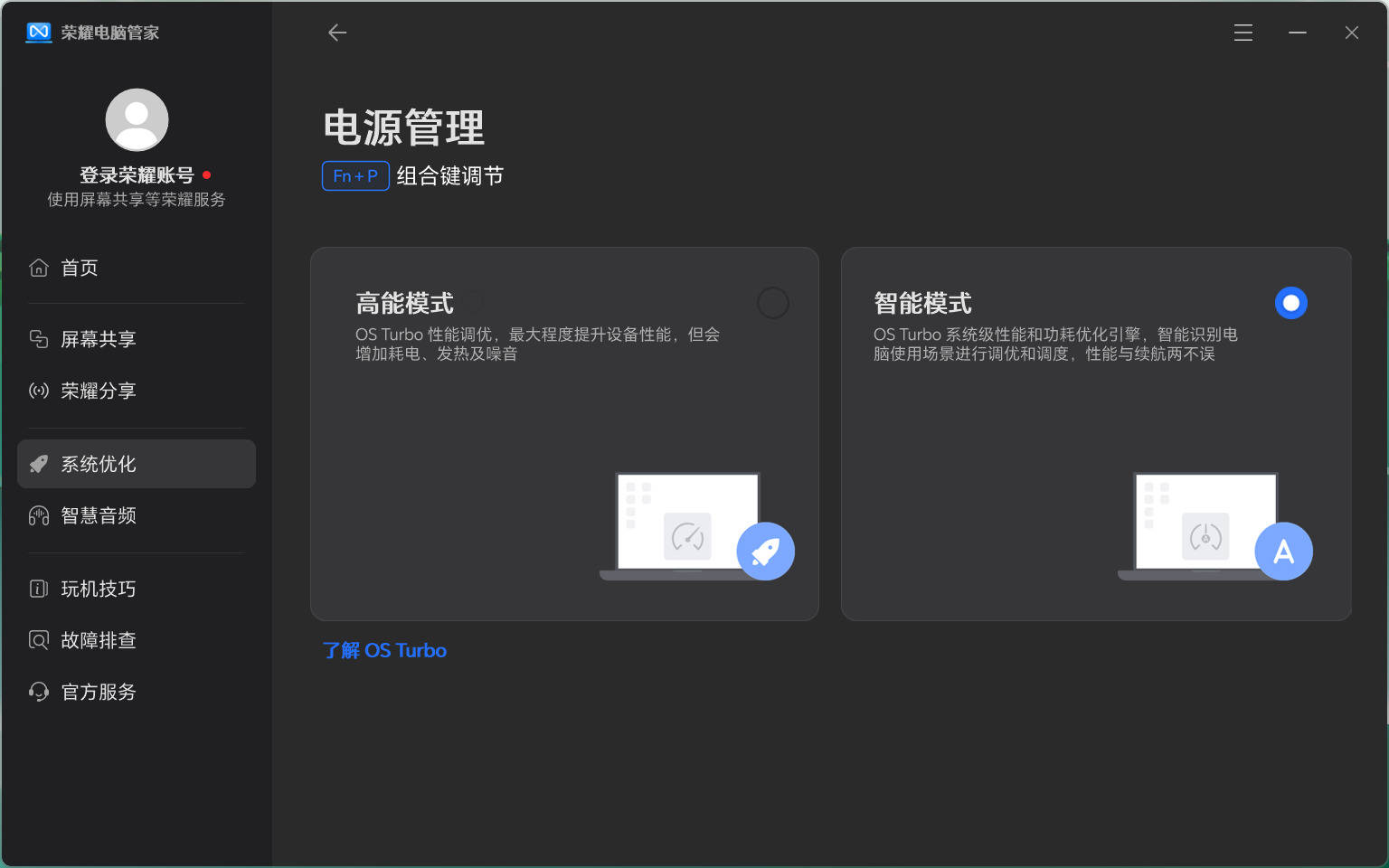Open 玩机技巧 in the sidebar
The height and width of the screenshot is (868, 1389).
137,589
